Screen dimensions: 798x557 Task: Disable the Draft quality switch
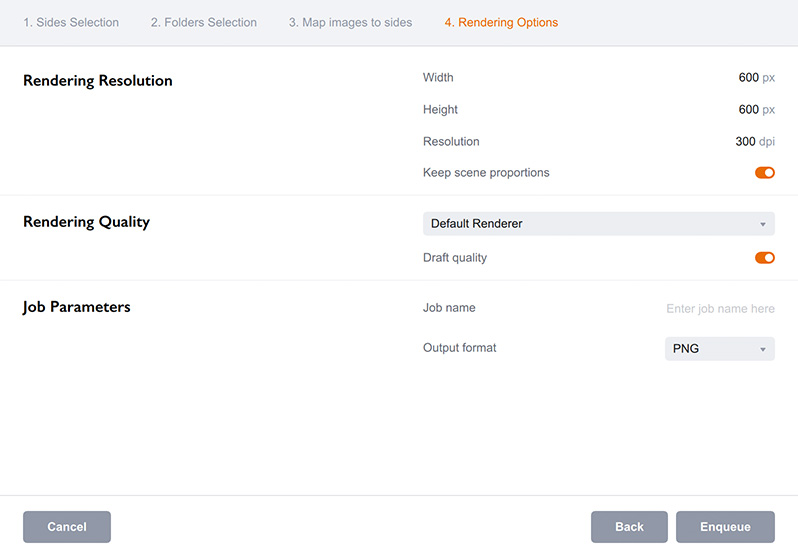pos(764,258)
